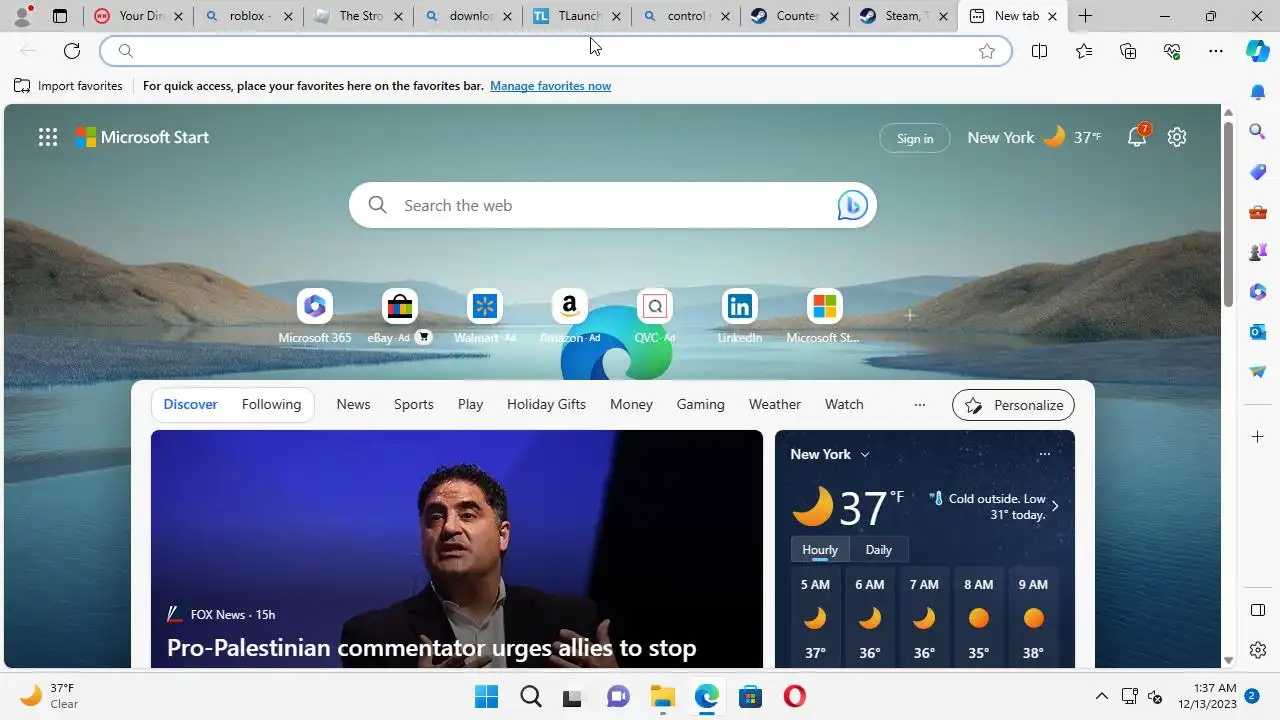1280x720 pixels.
Task: Open sidebar settings gear icon
Action: 1258,650
